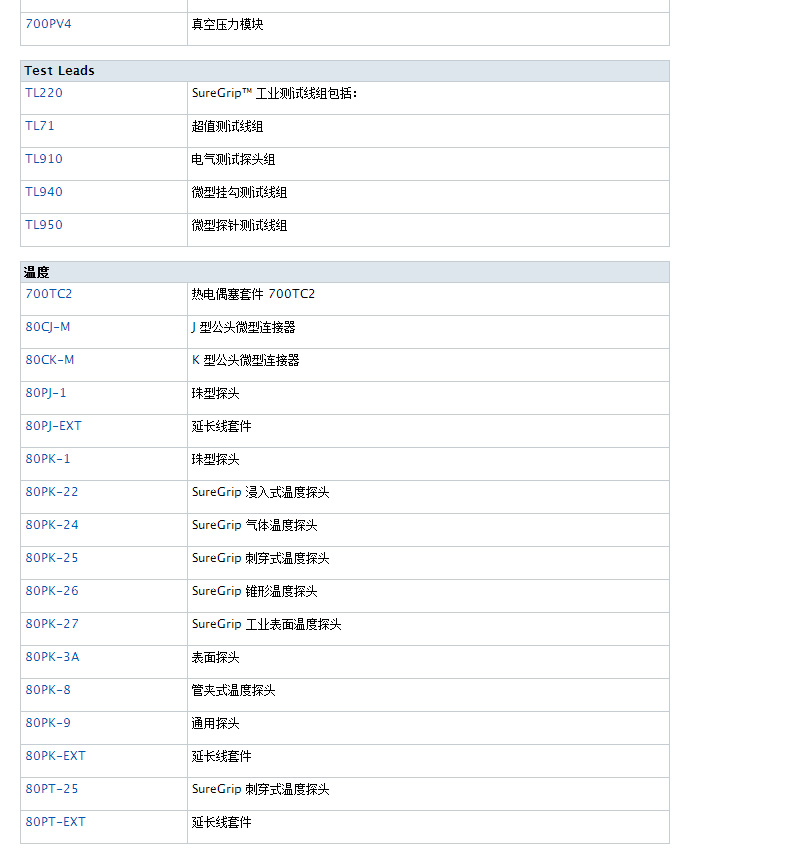Go to the 80PK-1 product link
The width and height of the screenshot is (790, 860).
coord(48,459)
